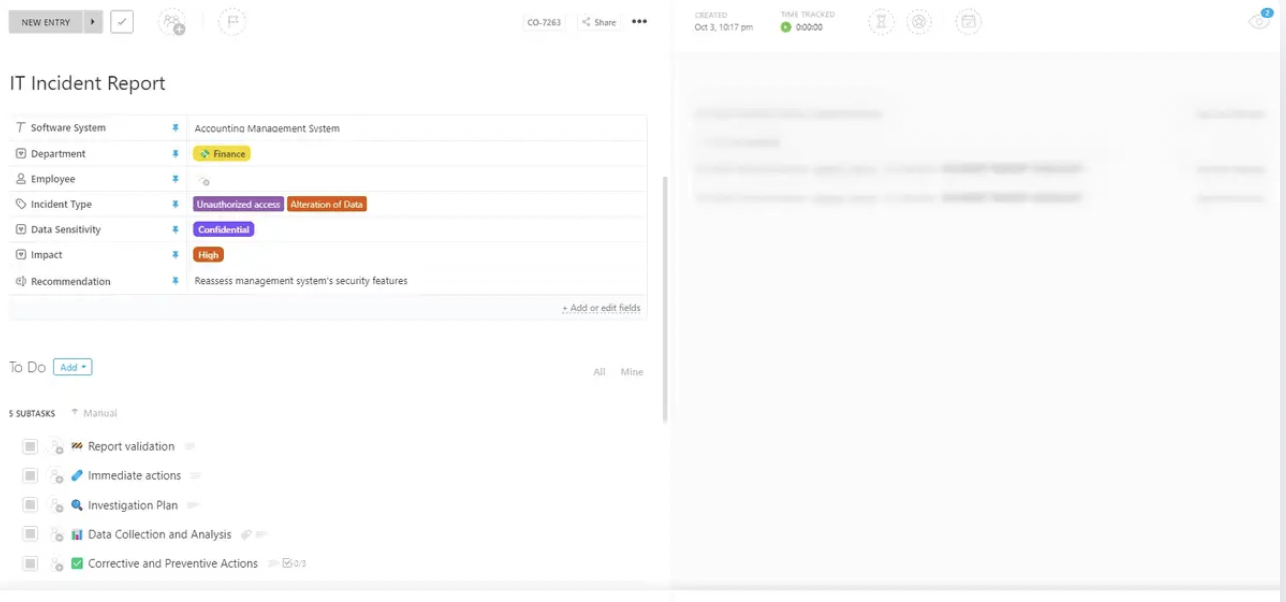The height and width of the screenshot is (602, 1286).
Task: Toggle status box for Investigation Plan
Action: click(30, 505)
